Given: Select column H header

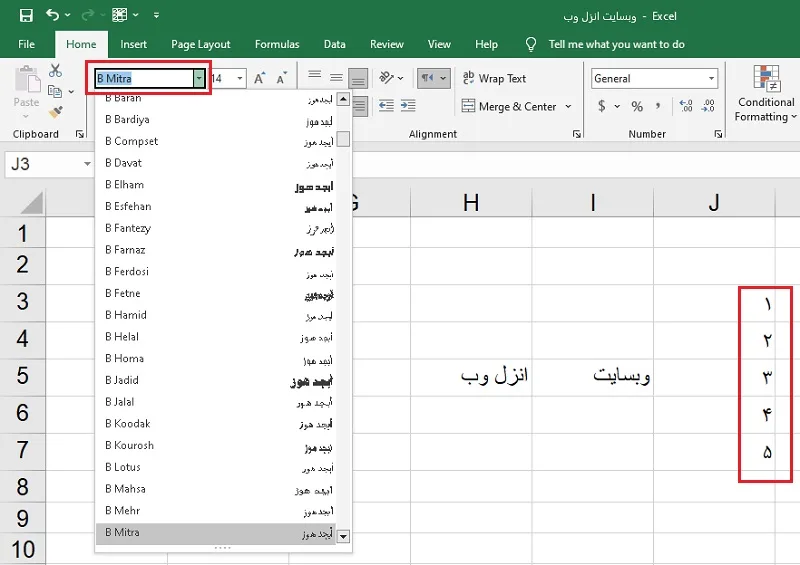Looking at the screenshot, I should coord(471,203).
